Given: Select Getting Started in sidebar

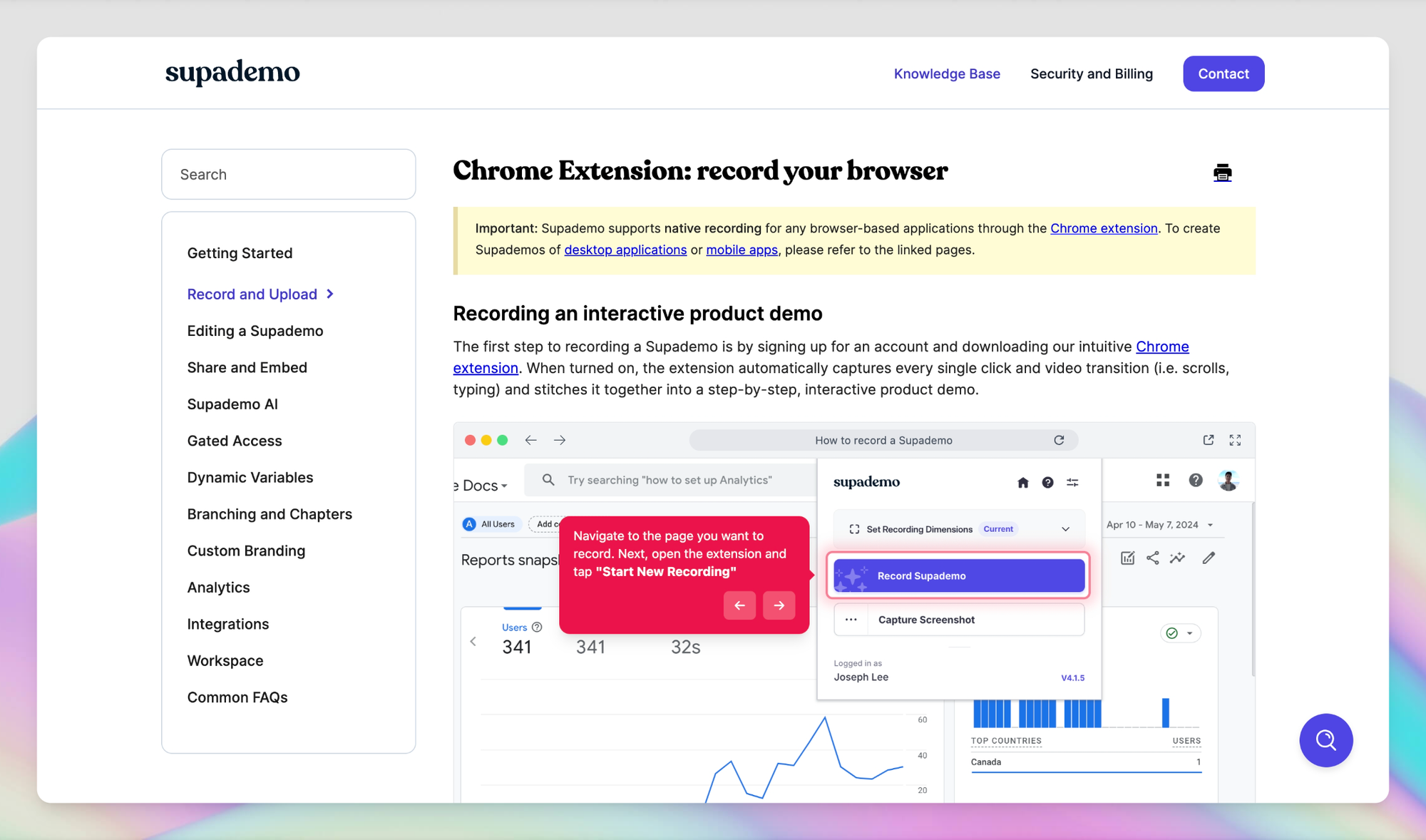Looking at the screenshot, I should tap(240, 253).
